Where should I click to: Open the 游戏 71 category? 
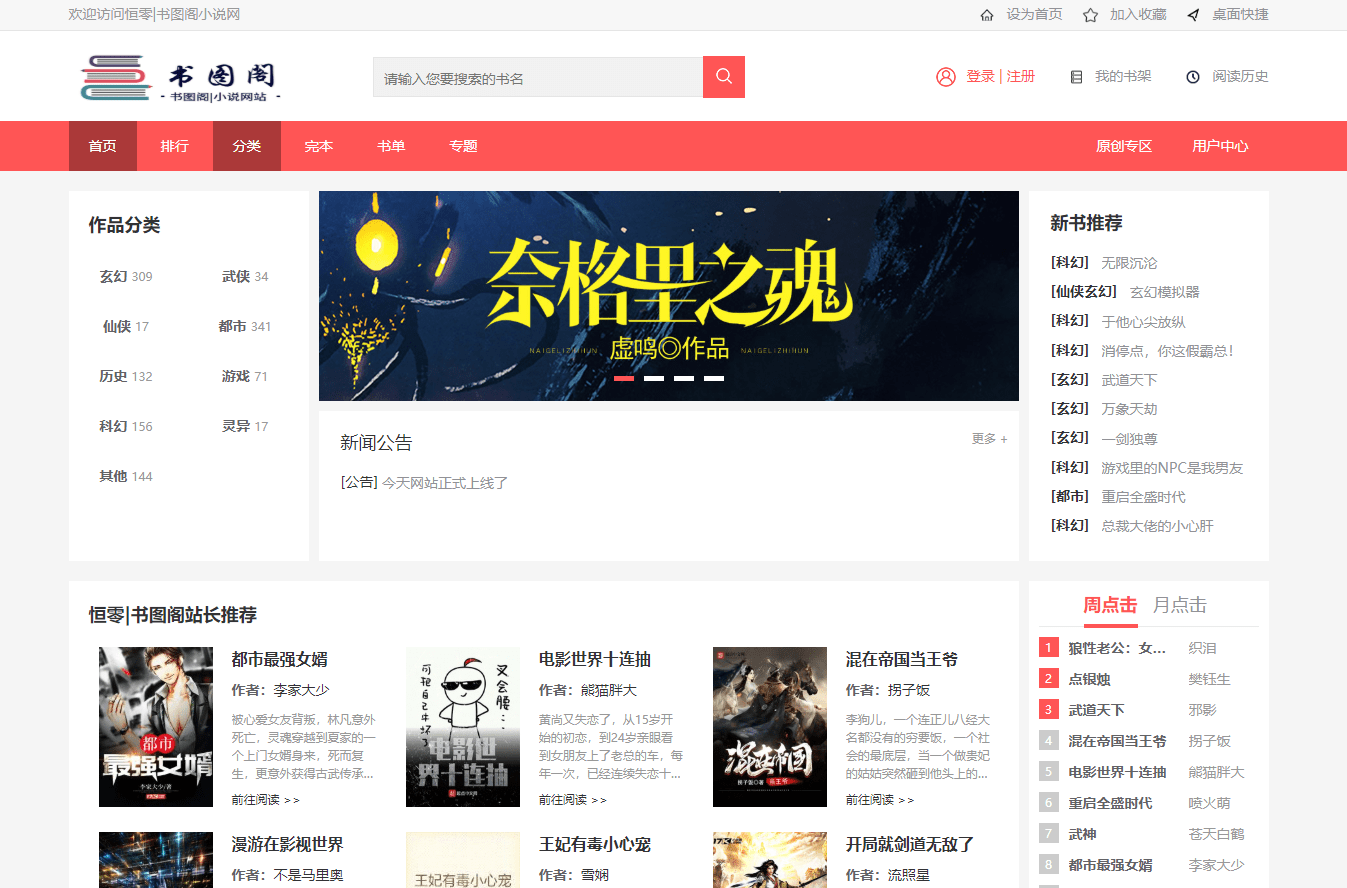(245, 377)
